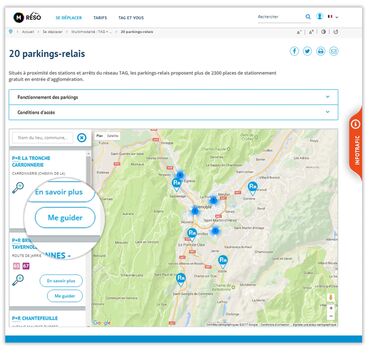Expand Fonctionnement des parkings section
Viewport: 370px width, 363px height.
click(x=173, y=97)
